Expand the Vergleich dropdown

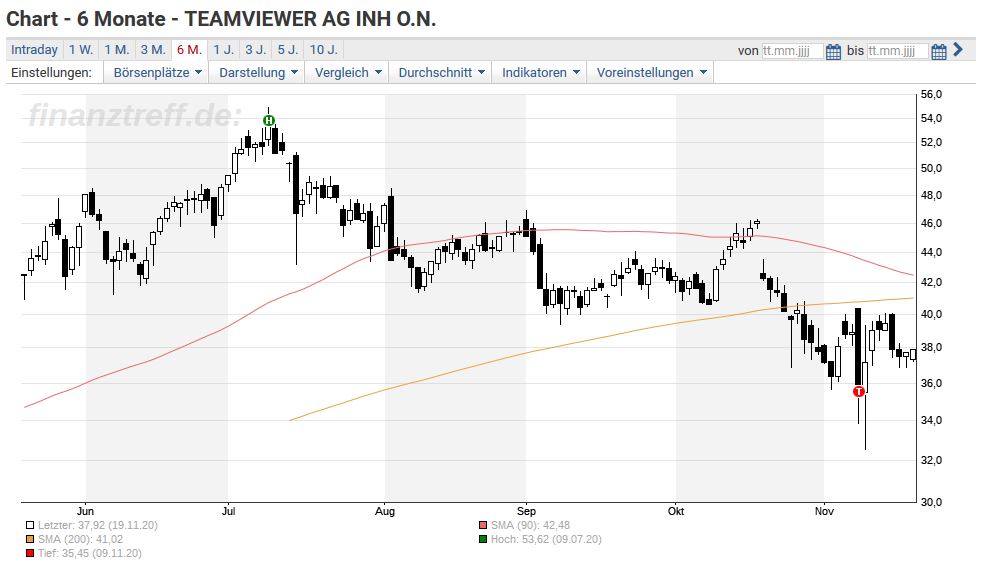tap(347, 72)
